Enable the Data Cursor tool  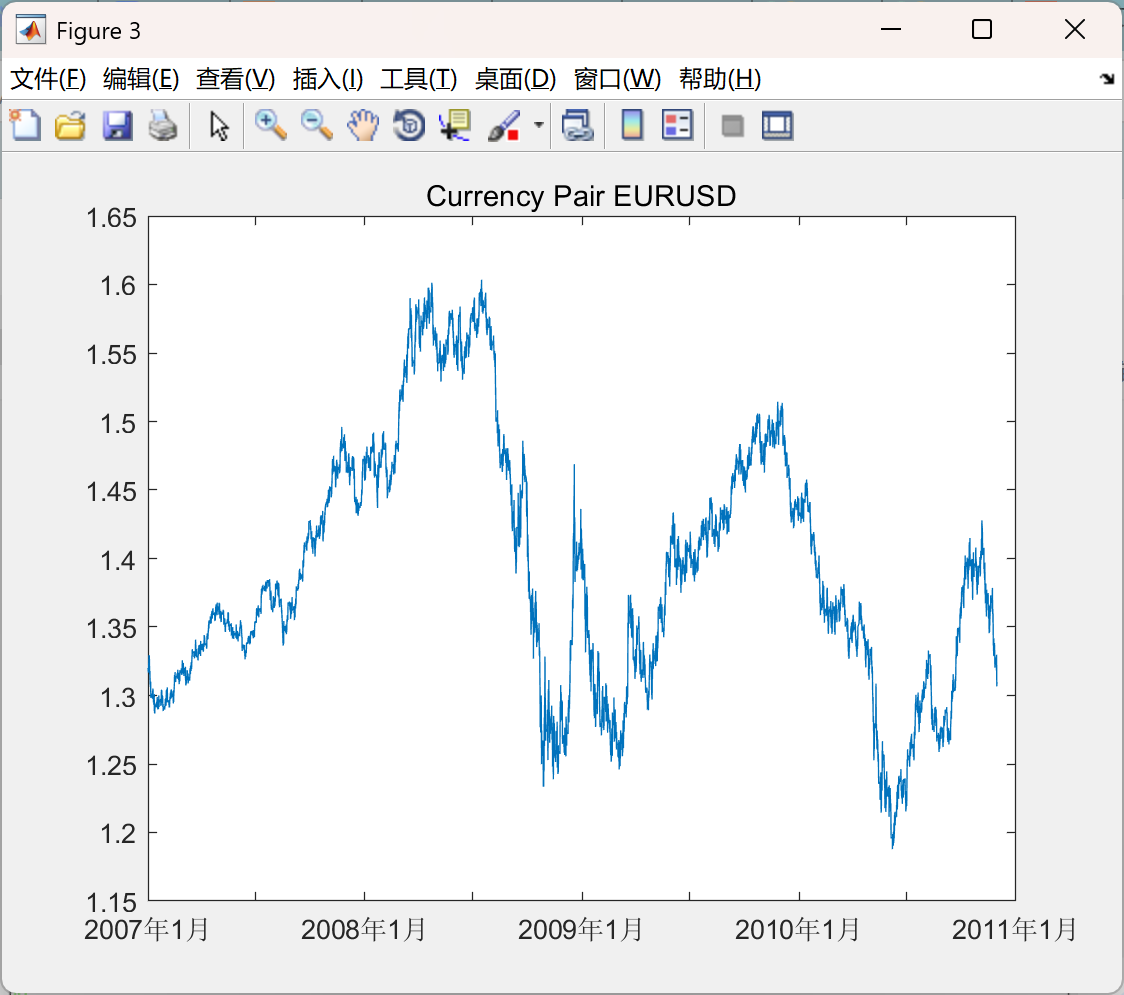(x=454, y=125)
